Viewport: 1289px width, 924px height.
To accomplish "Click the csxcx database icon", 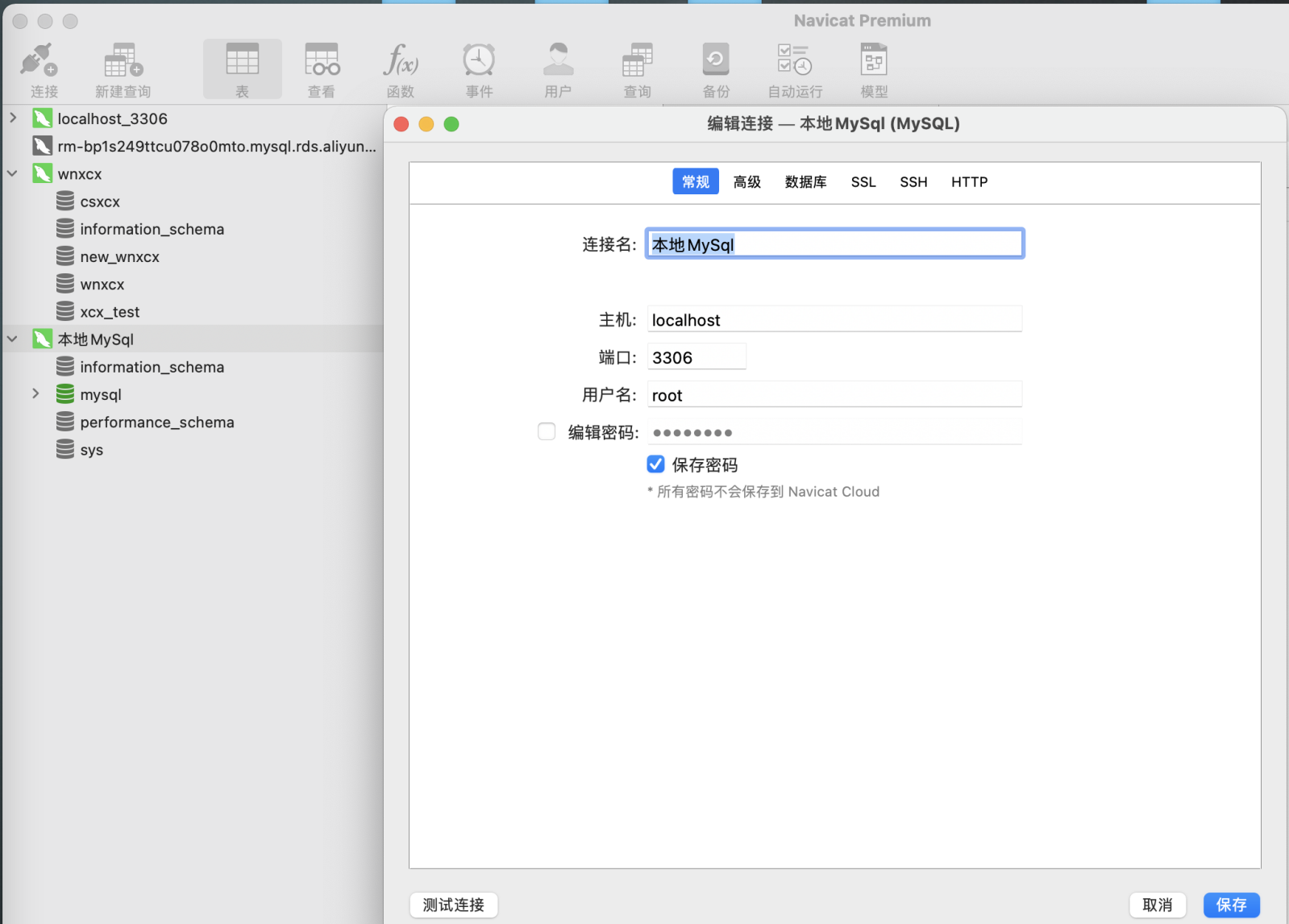I will (65, 202).
